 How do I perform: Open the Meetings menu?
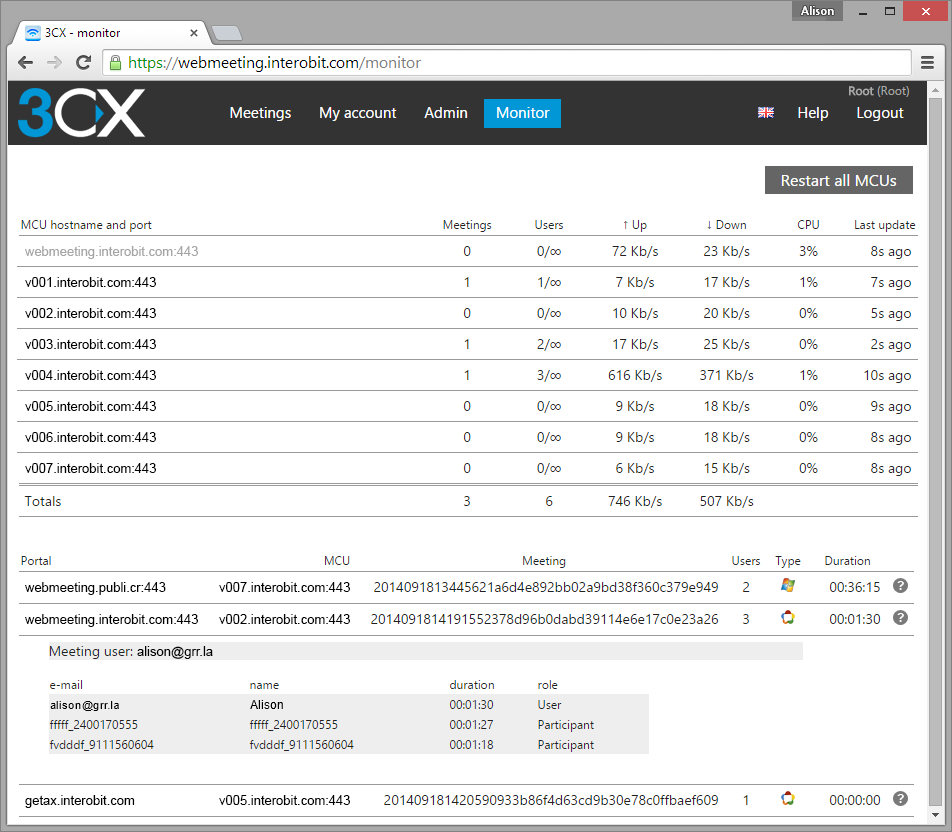260,113
